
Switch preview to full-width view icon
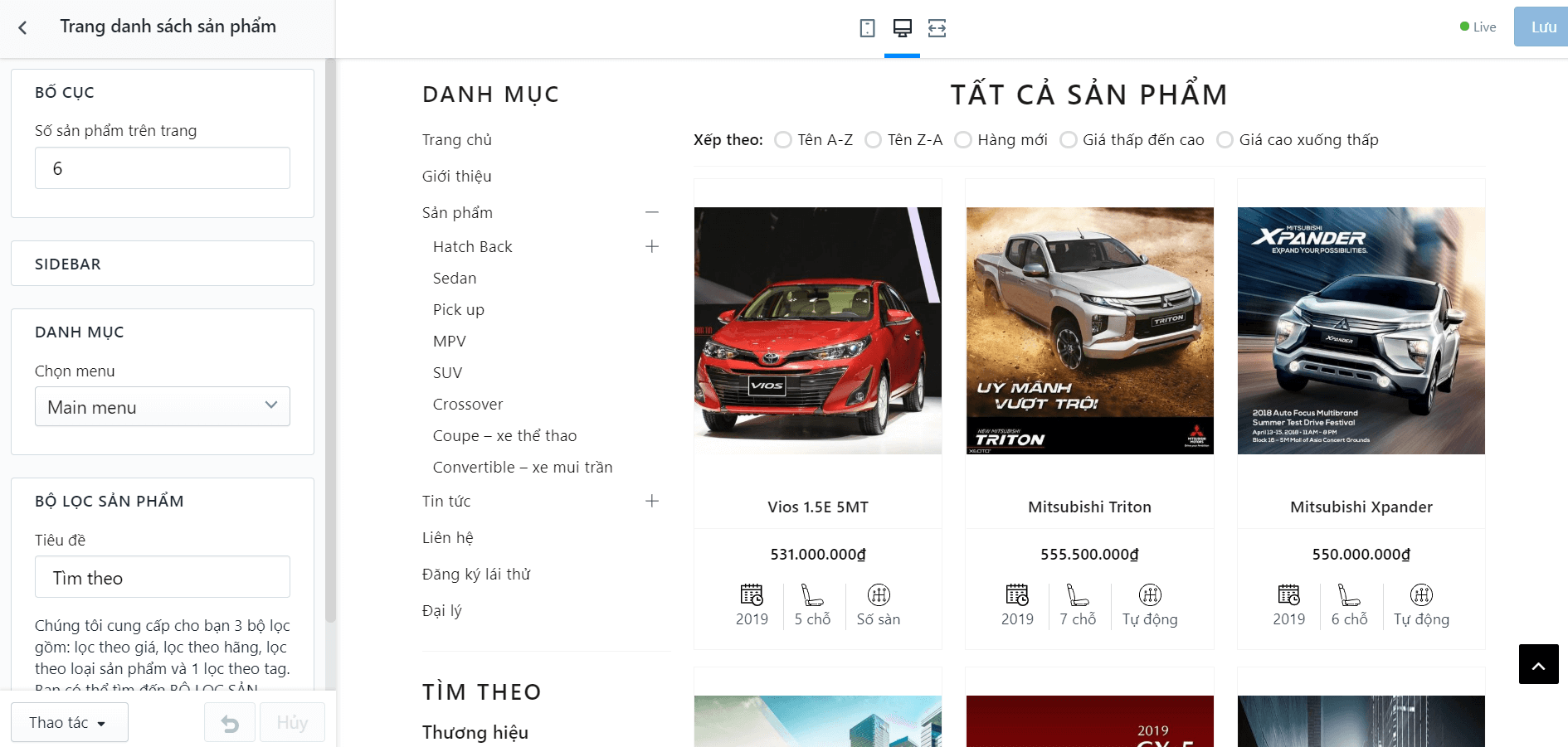coord(937,28)
